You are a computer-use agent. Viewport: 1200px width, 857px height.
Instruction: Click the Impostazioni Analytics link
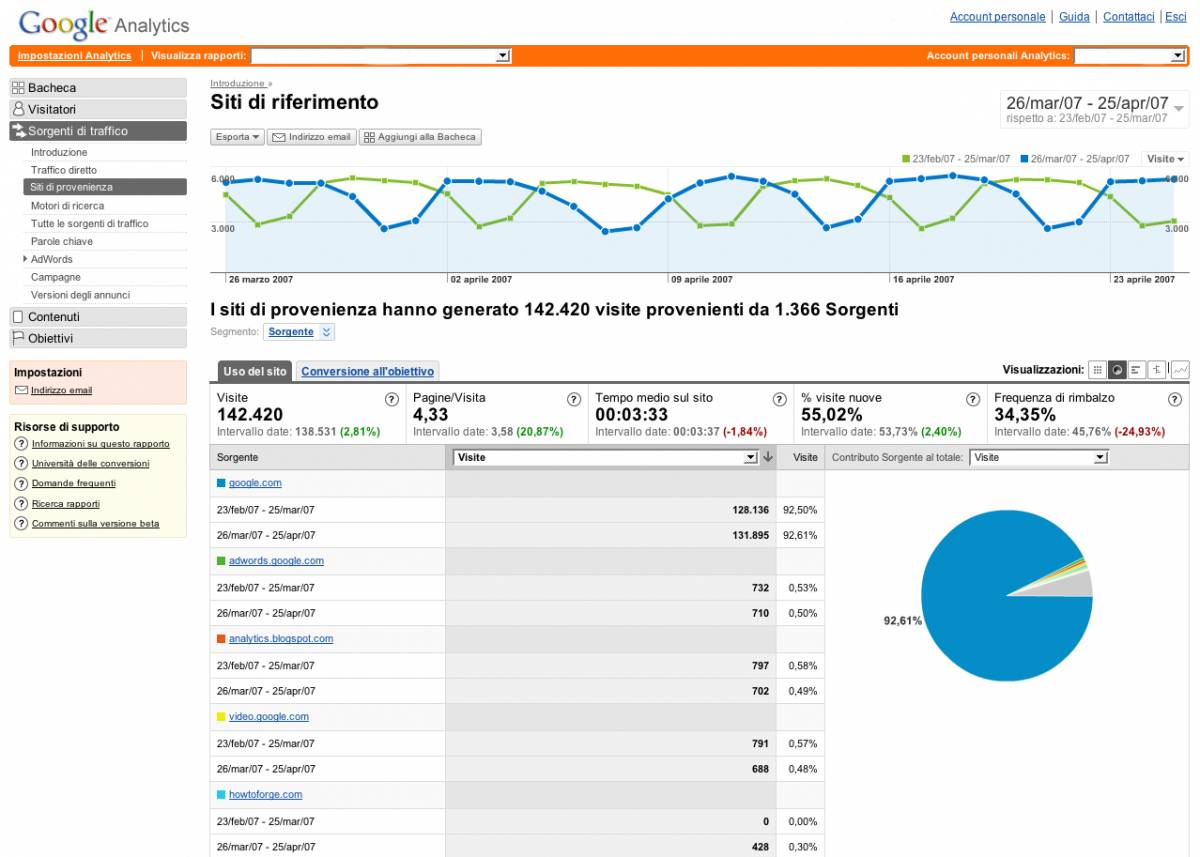(74, 56)
